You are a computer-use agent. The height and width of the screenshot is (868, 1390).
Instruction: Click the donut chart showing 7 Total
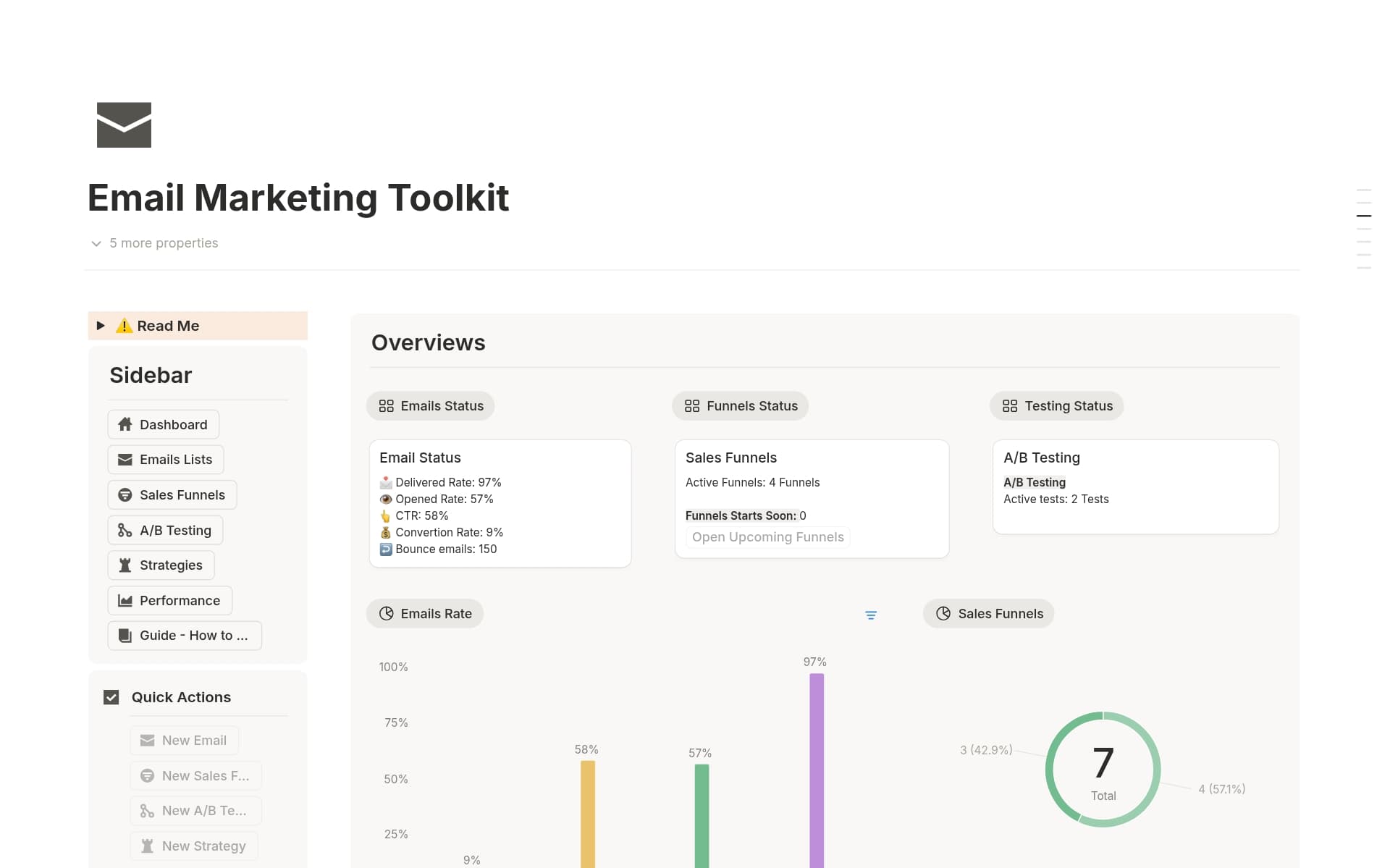[1103, 769]
